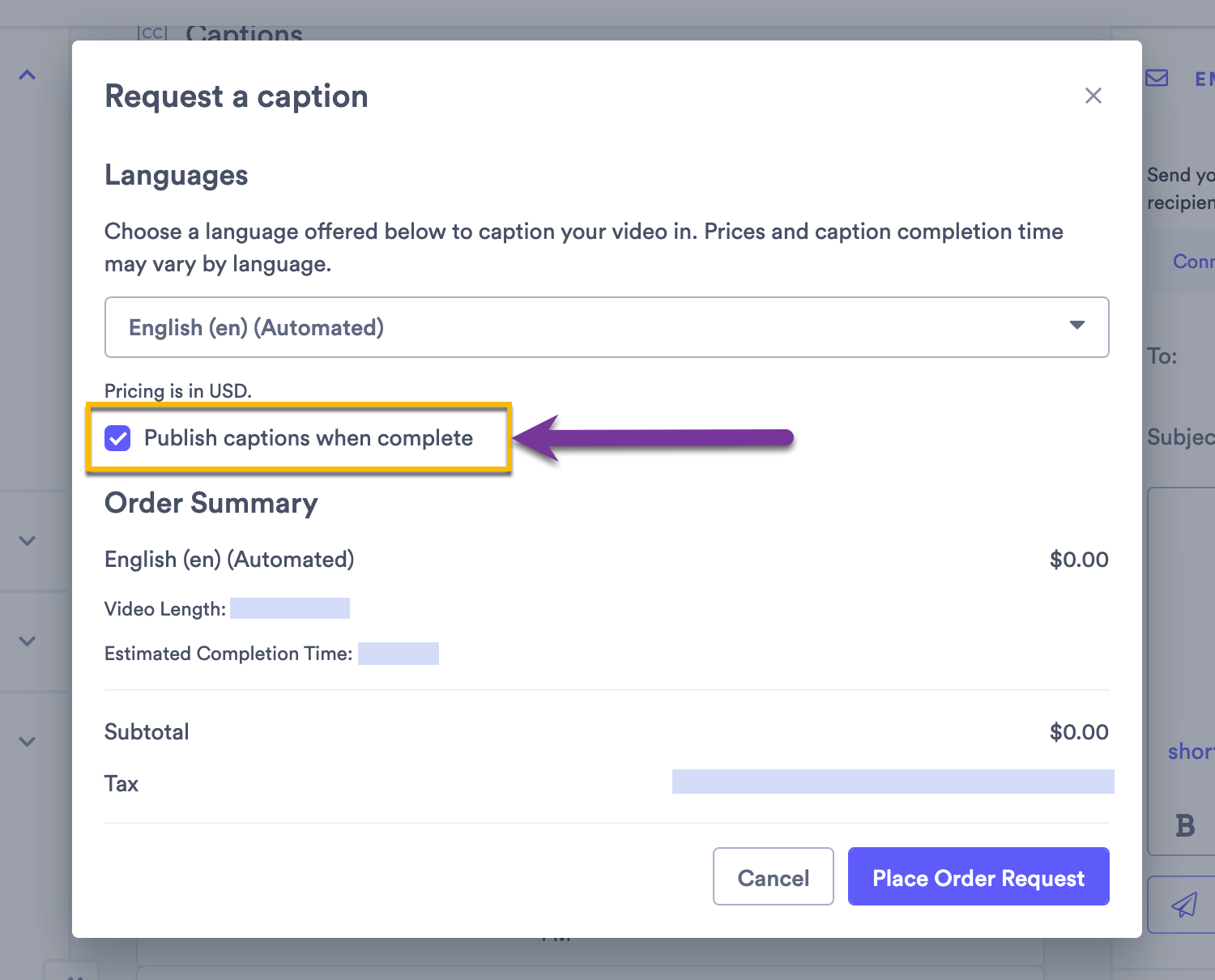Submit with Place Order Request button
The height and width of the screenshot is (980, 1215).
978,877
